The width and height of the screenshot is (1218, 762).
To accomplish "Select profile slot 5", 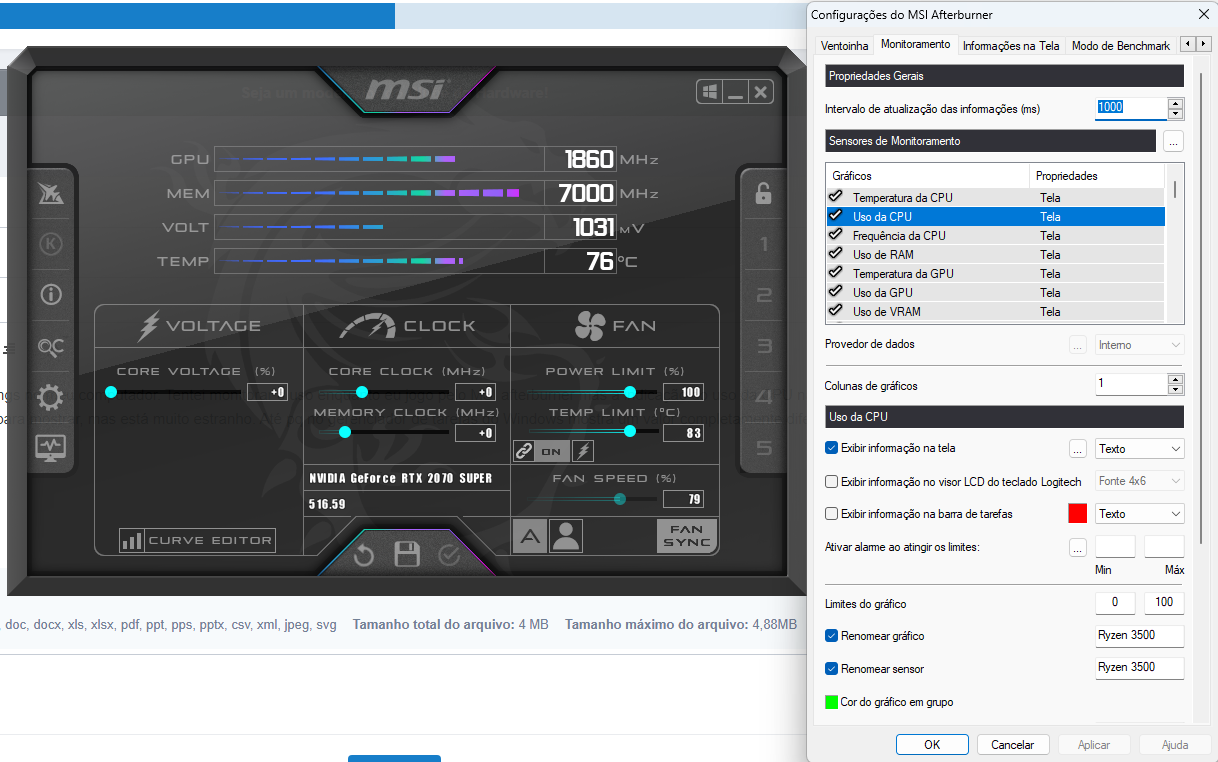I will pyautogui.click(x=764, y=448).
